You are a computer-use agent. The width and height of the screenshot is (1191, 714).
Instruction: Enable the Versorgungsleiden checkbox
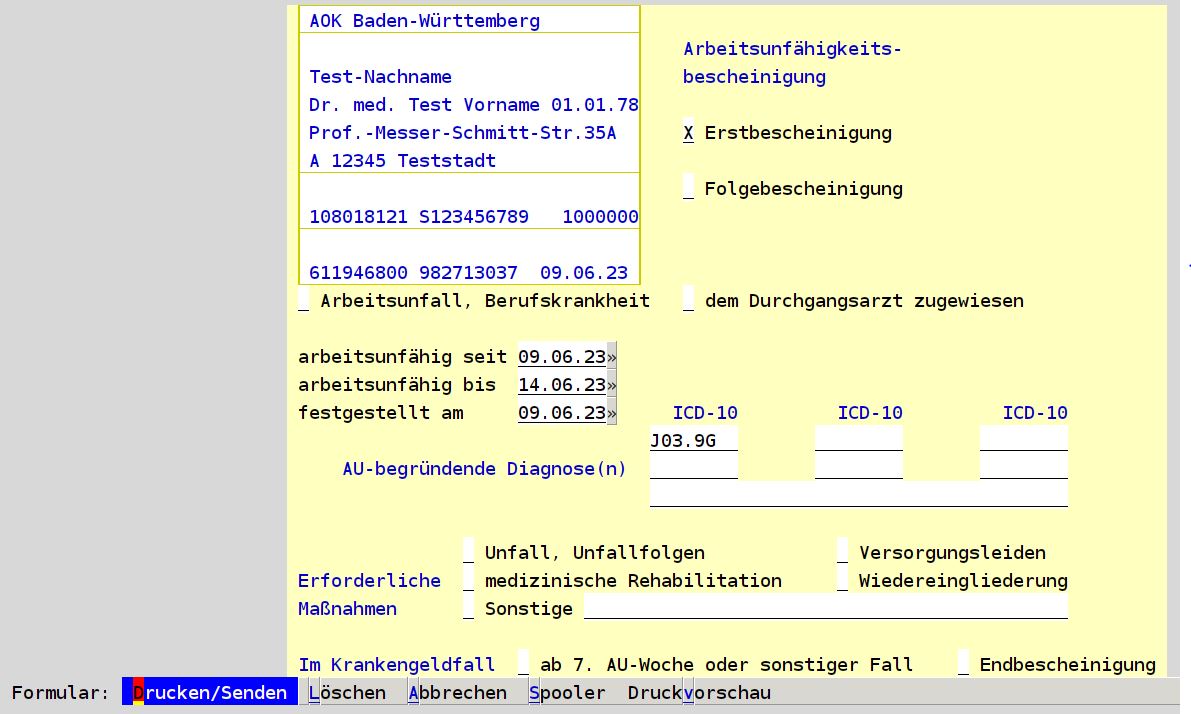pyautogui.click(x=842, y=552)
